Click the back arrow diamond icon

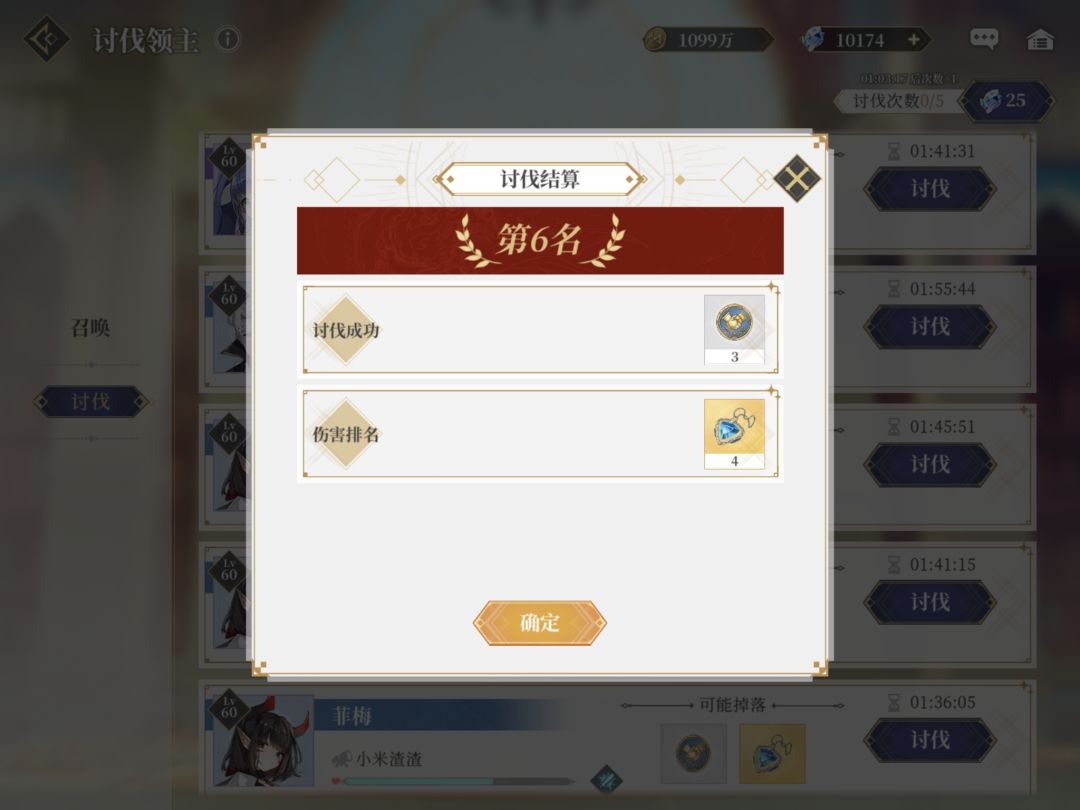pos(46,39)
